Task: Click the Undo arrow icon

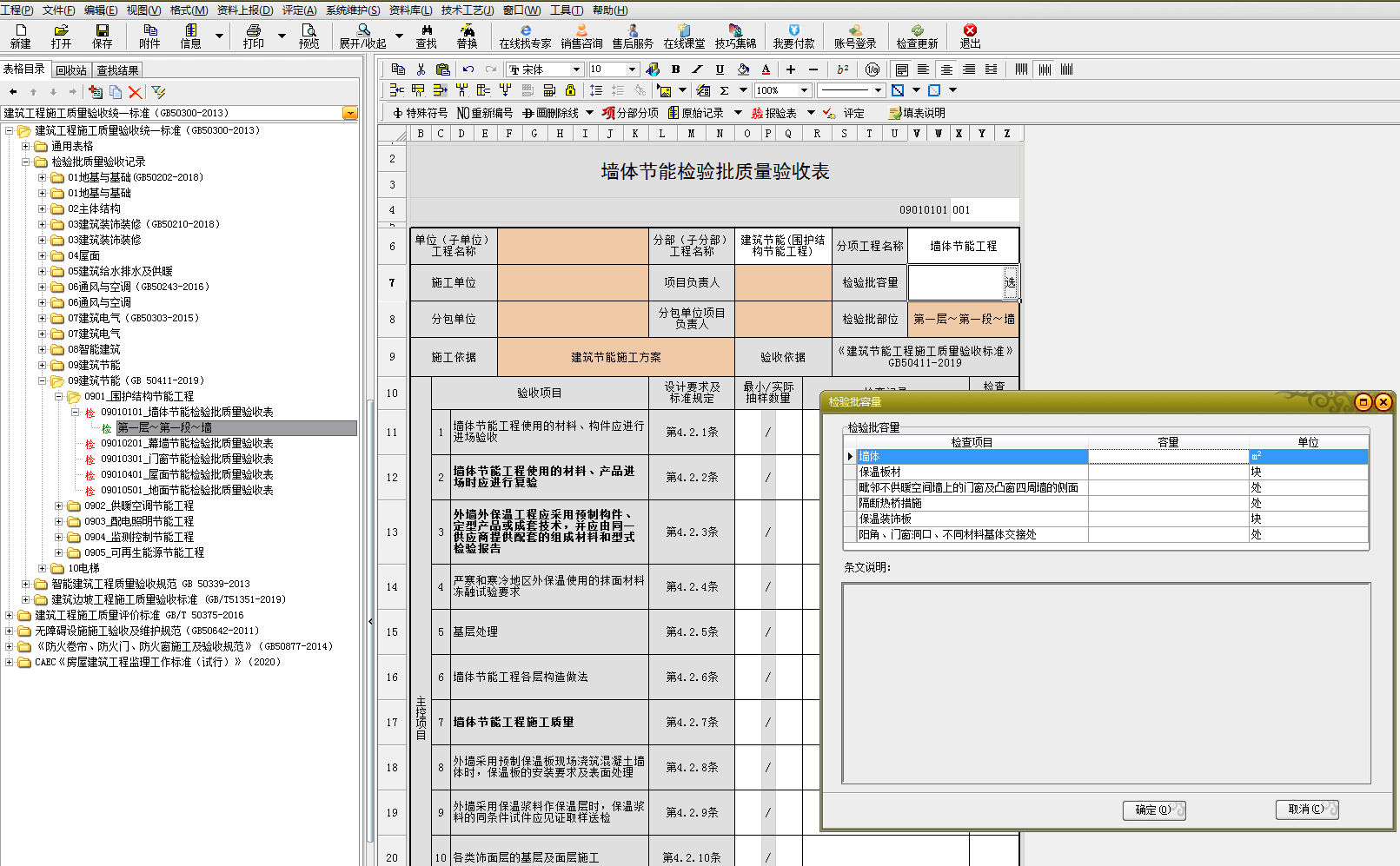Action: [x=468, y=69]
